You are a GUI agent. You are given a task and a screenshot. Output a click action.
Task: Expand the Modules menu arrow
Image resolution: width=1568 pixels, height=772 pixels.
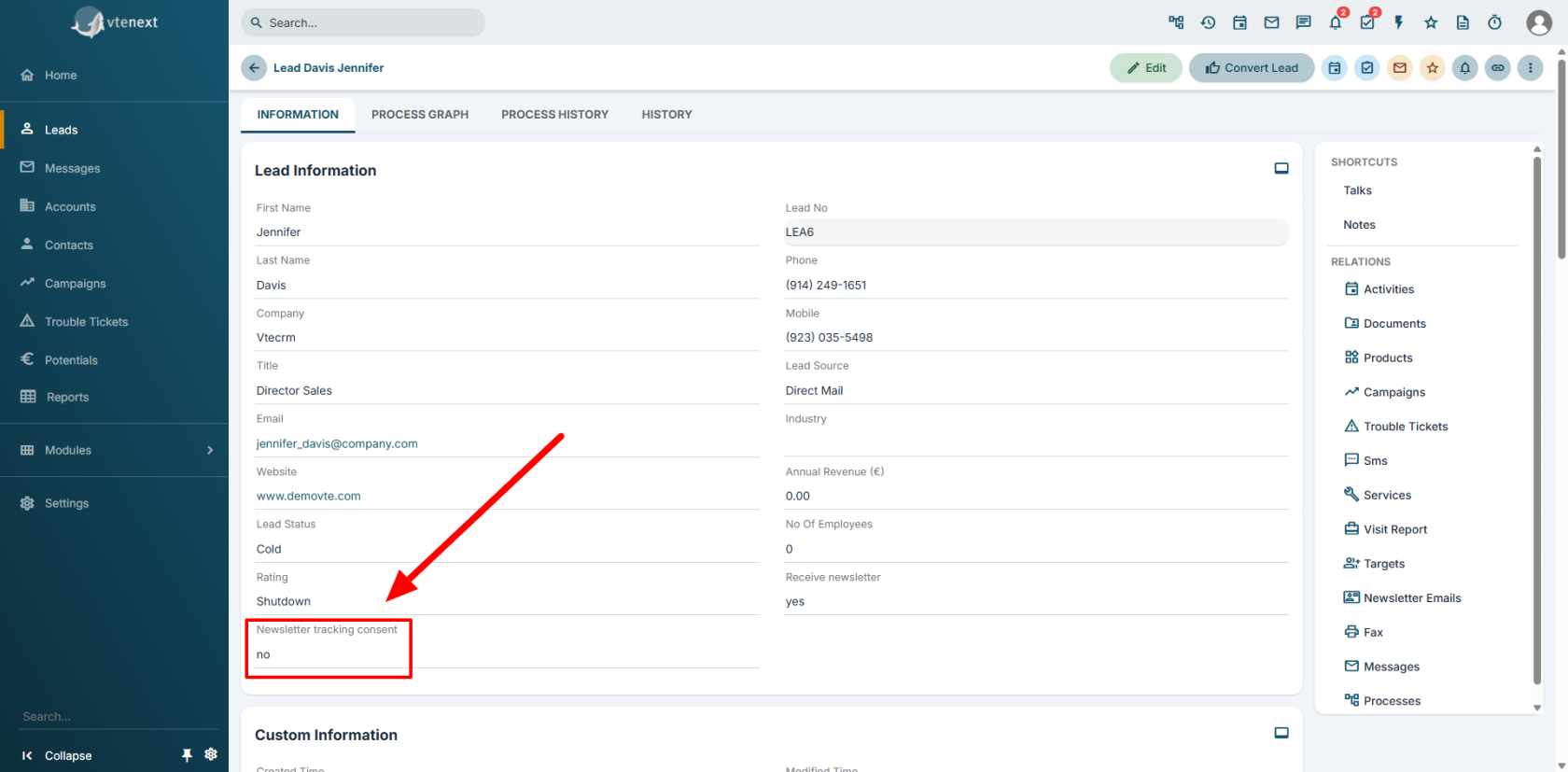pyautogui.click(x=210, y=450)
